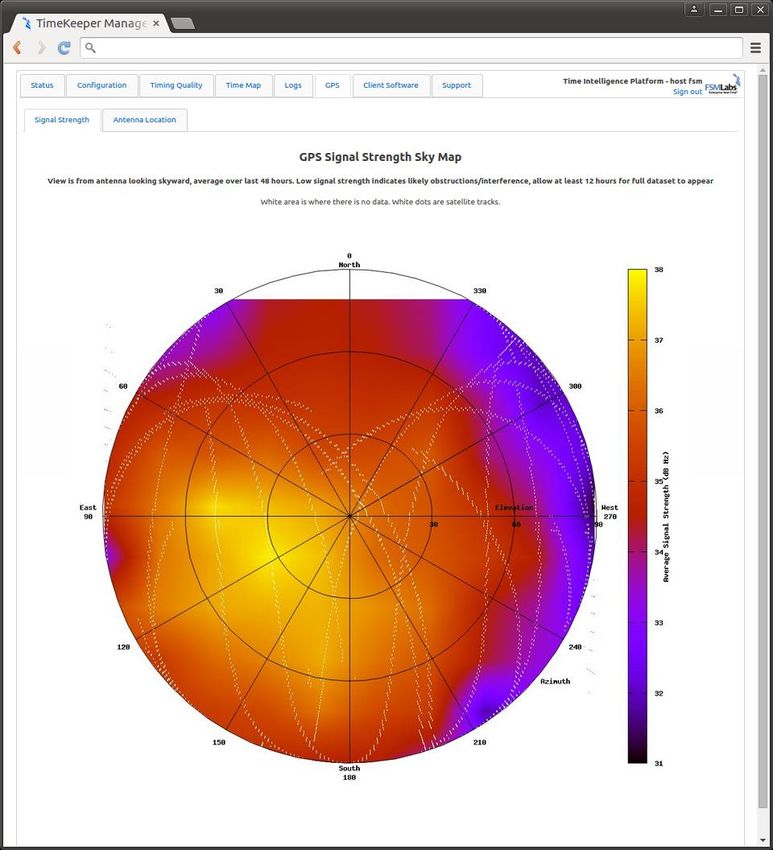Maximize the browser window
Viewport: 773px width, 850px height.
(x=739, y=9)
